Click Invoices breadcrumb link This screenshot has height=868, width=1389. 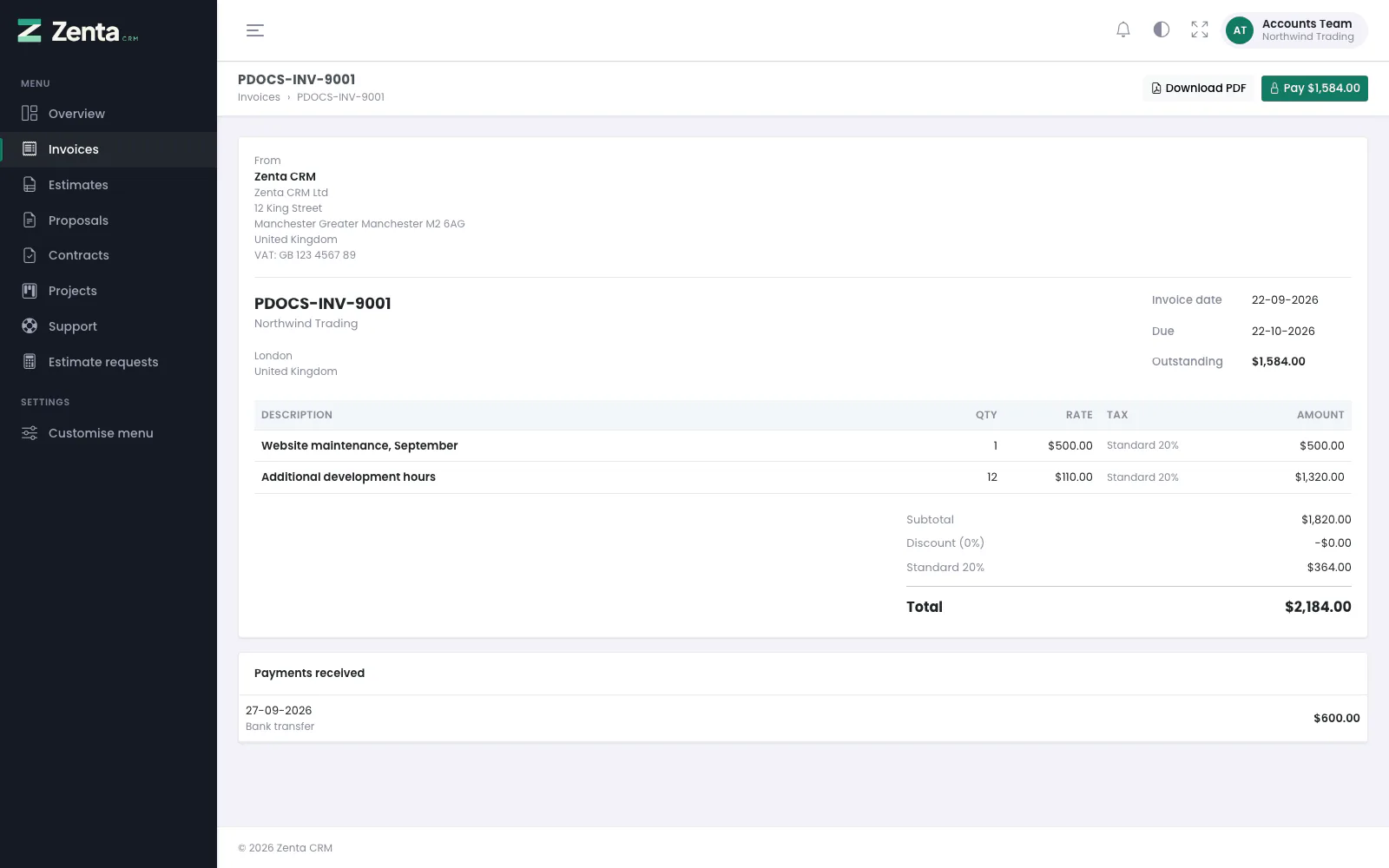259,97
